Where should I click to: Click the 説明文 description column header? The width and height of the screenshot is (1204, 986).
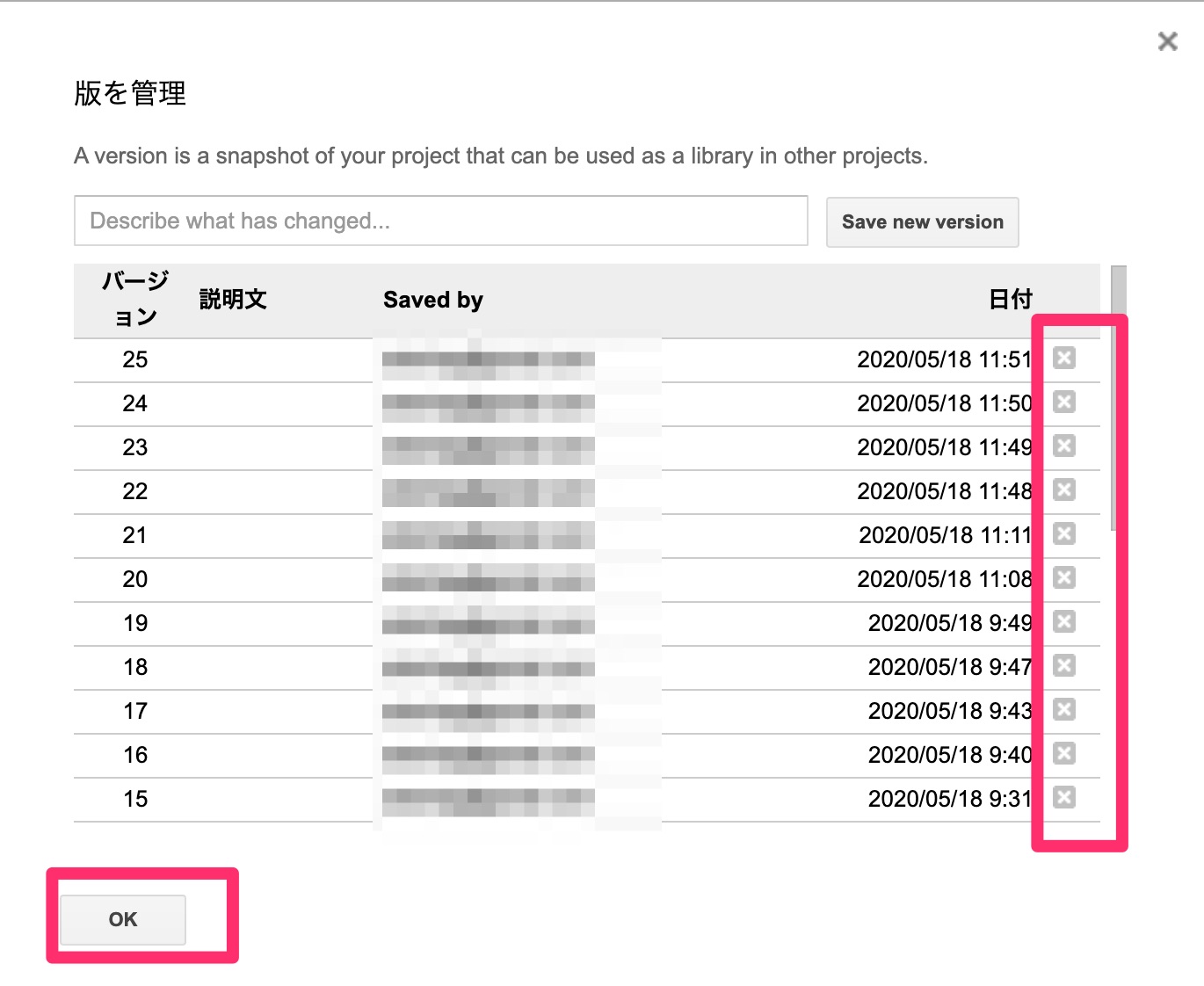(233, 300)
